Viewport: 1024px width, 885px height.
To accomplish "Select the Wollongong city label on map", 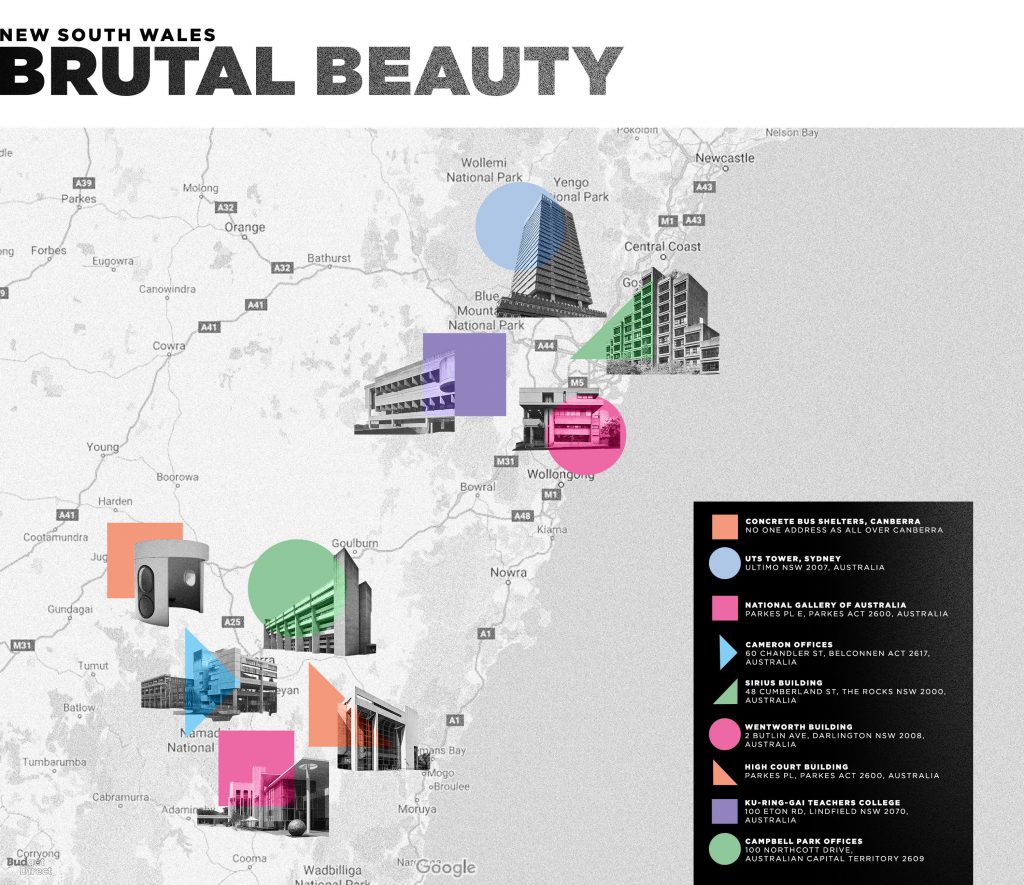I will pos(561,474).
